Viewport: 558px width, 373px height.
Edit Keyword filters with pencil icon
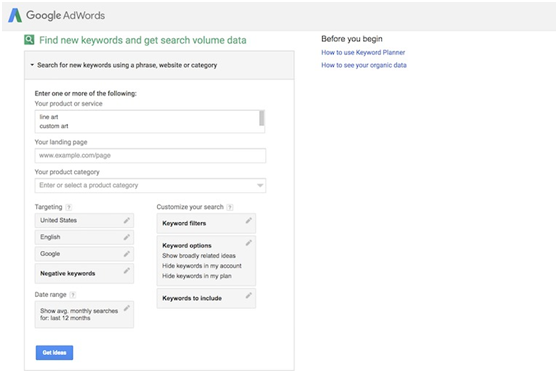coord(248,220)
